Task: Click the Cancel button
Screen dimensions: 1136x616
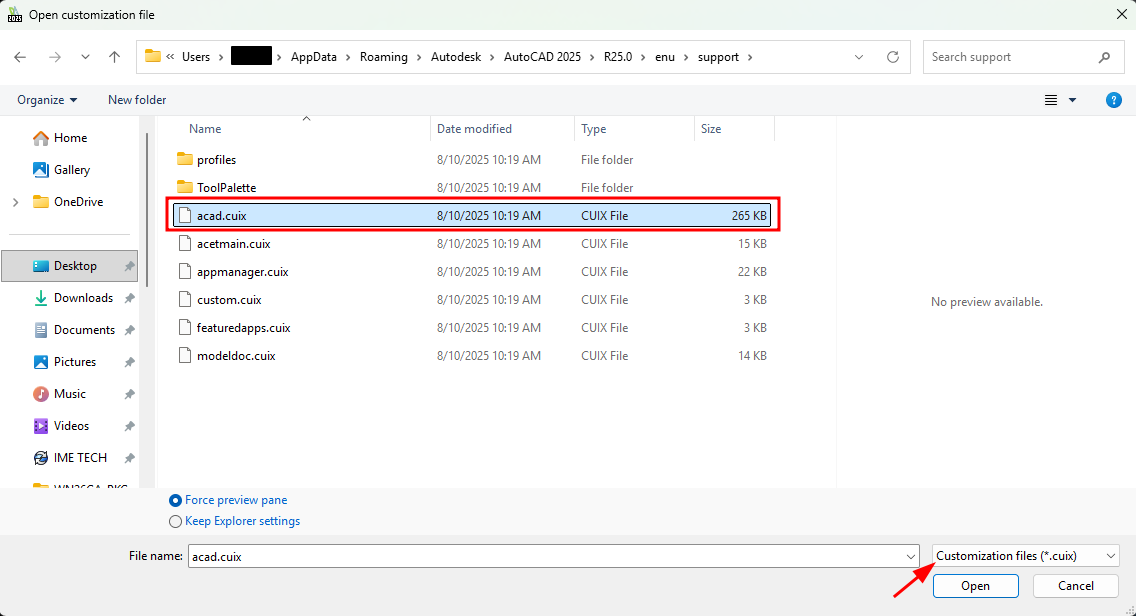Action: pyautogui.click(x=1075, y=586)
